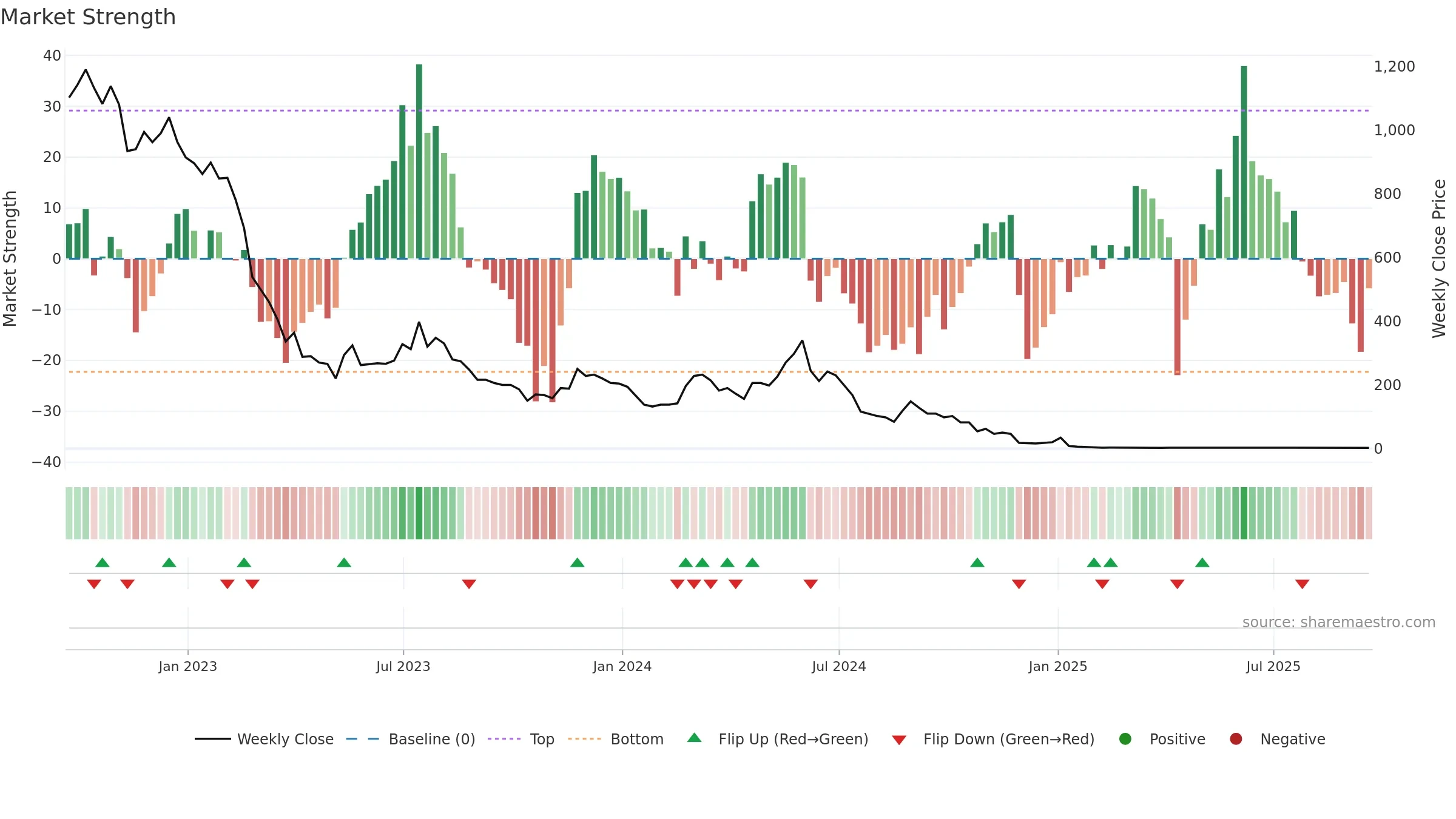Toggle Flip Up (Red→Green) legend entry
The width and height of the screenshot is (1456, 819).
tap(778, 739)
